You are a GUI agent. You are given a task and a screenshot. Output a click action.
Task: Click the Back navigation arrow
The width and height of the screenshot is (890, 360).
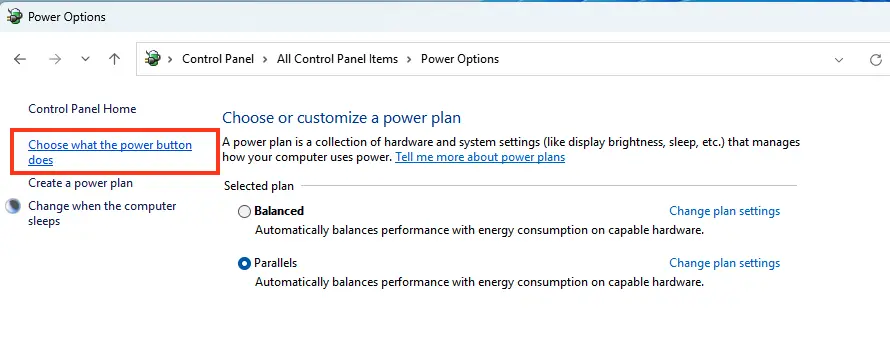click(20, 59)
